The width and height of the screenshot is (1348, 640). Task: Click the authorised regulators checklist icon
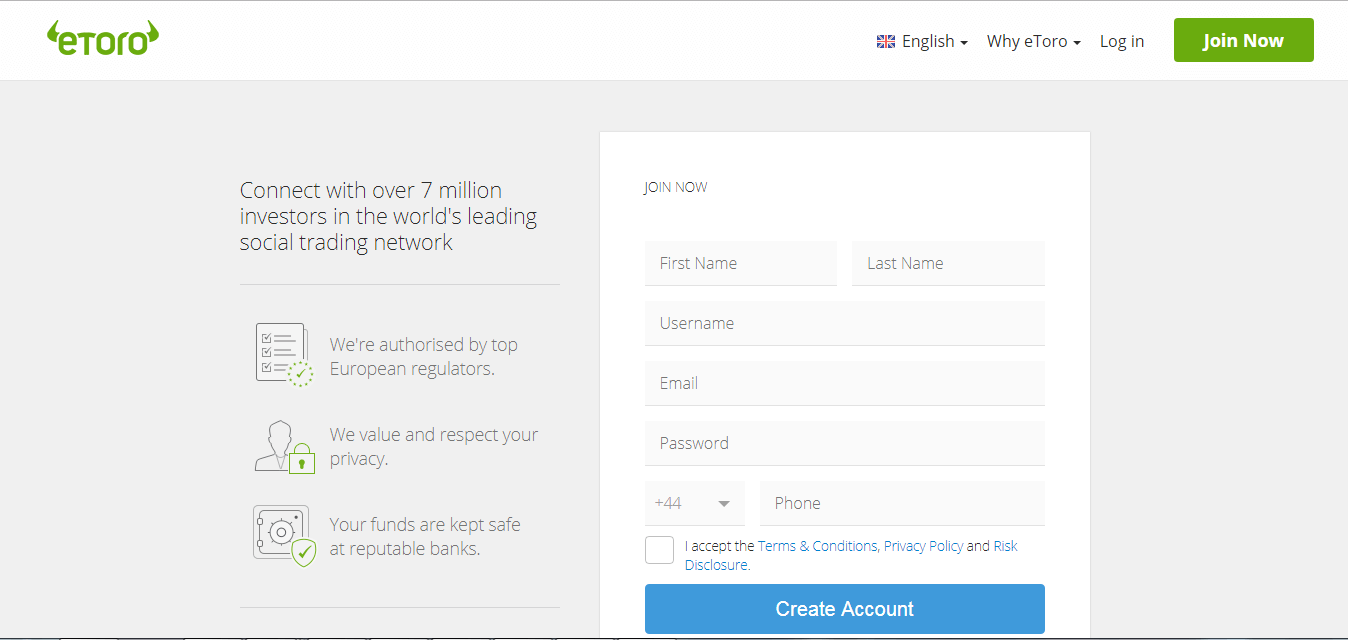[x=285, y=354]
